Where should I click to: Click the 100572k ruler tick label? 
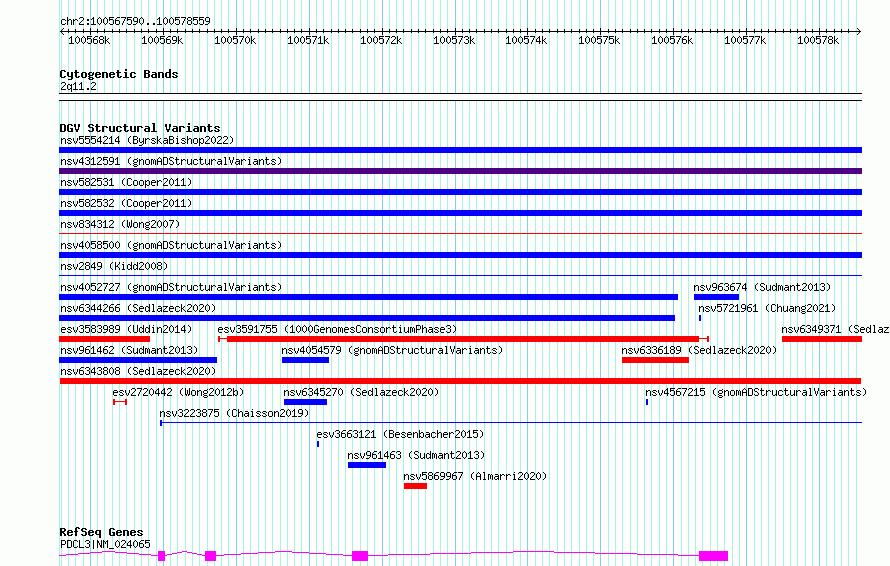tap(381, 40)
